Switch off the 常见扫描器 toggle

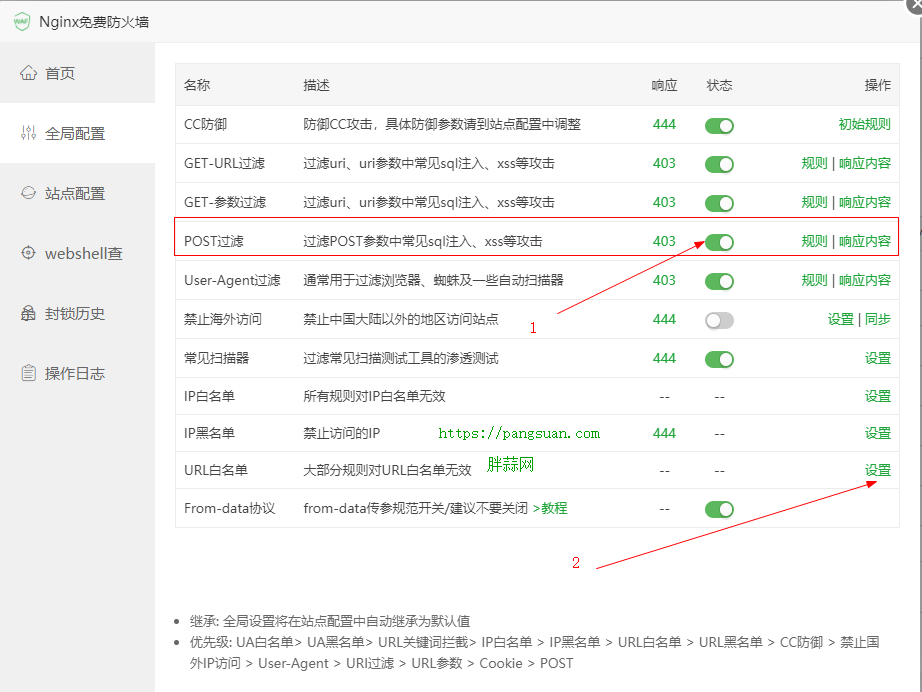[719, 359]
